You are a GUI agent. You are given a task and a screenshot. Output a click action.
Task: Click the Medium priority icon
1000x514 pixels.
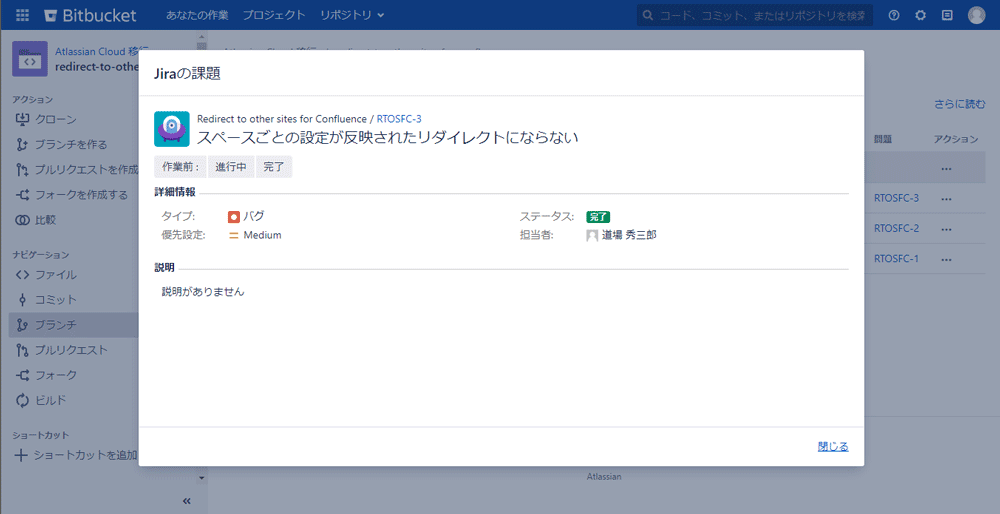pos(233,235)
